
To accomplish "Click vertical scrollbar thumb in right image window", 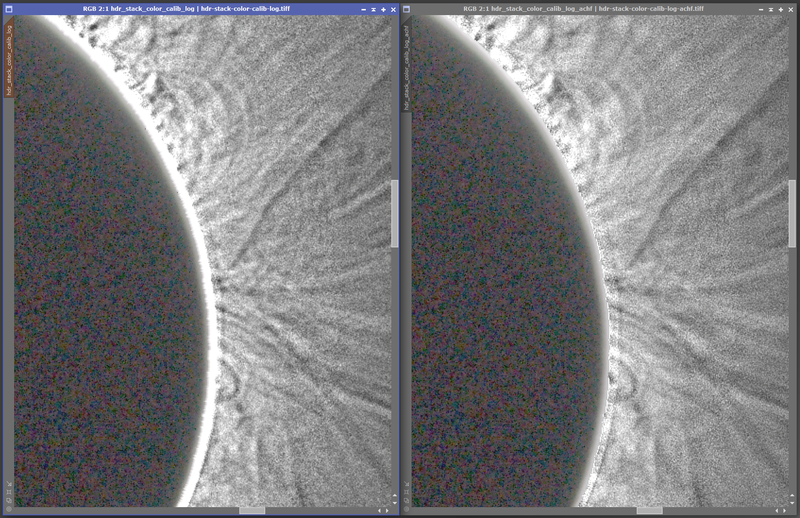I will 792,213.
